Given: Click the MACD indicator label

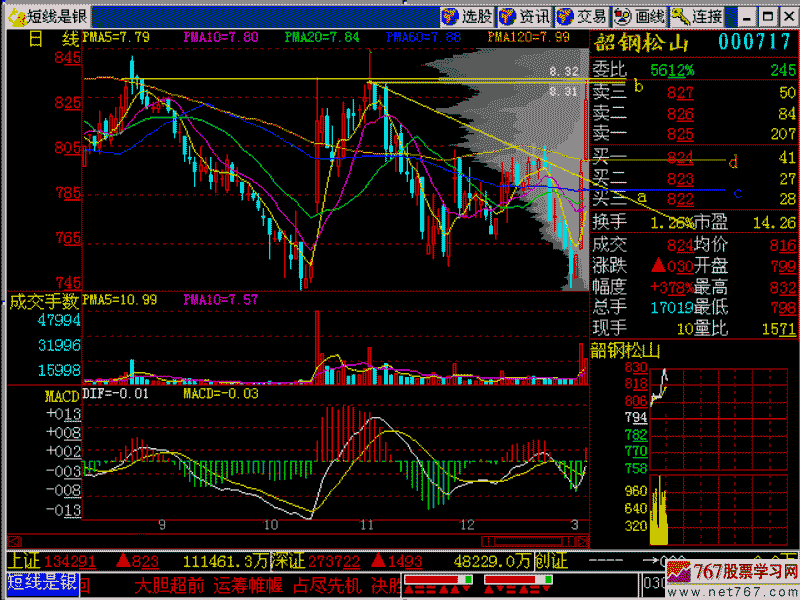Looking at the screenshot, I should pos(61,396).
